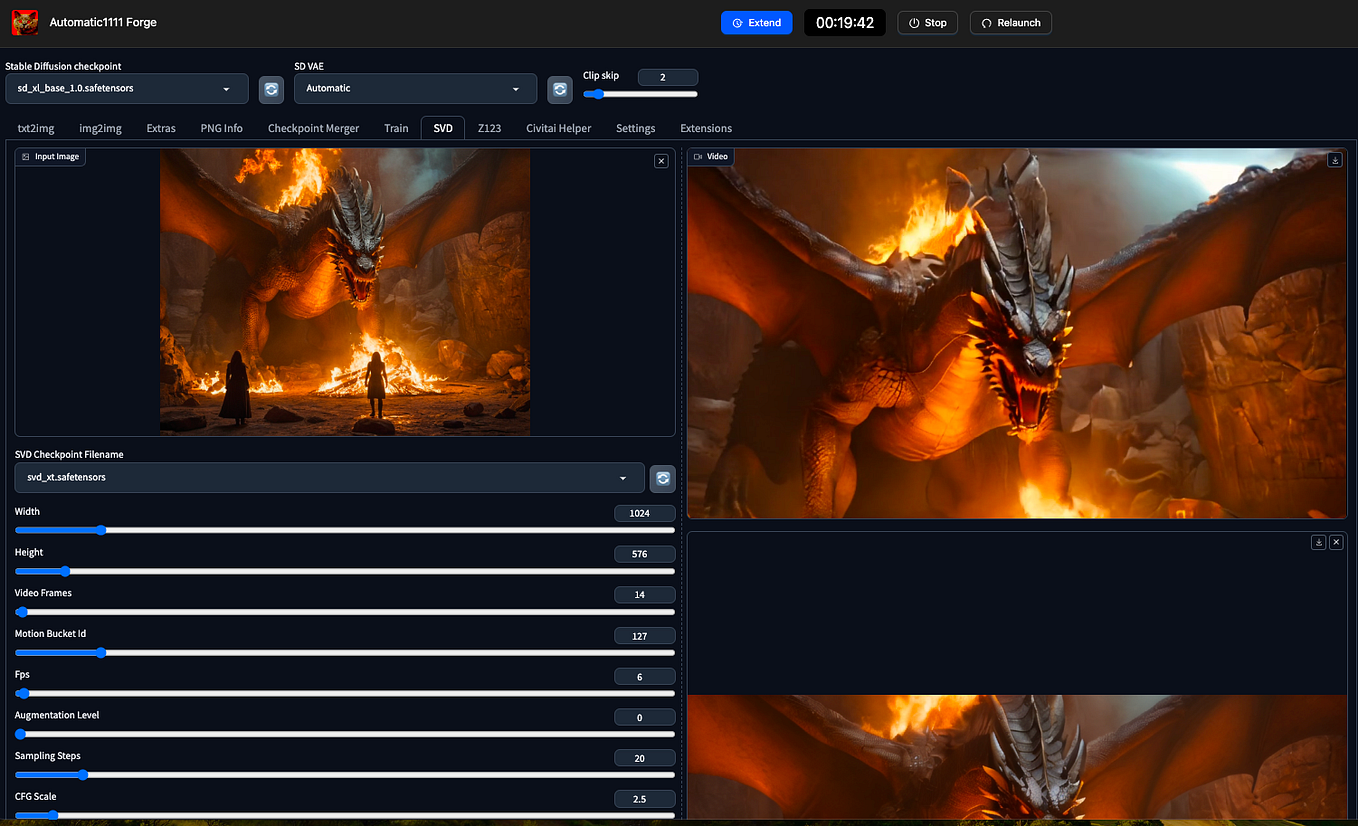This screenshot has width=1358, height=826.
Task: Remove the dragon input image
Action: (x=660, y=160)
